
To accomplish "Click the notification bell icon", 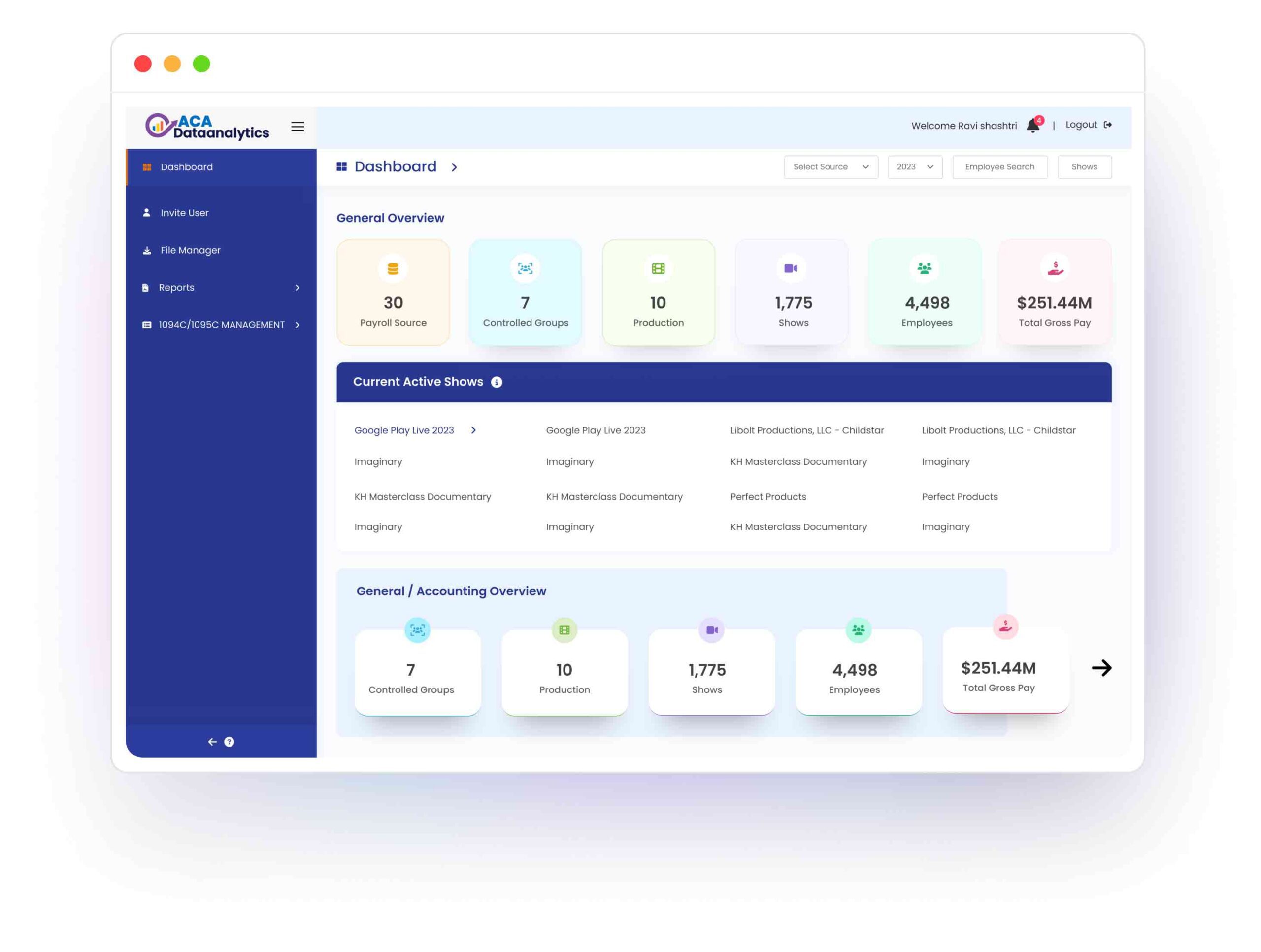I will (1032, 126).
